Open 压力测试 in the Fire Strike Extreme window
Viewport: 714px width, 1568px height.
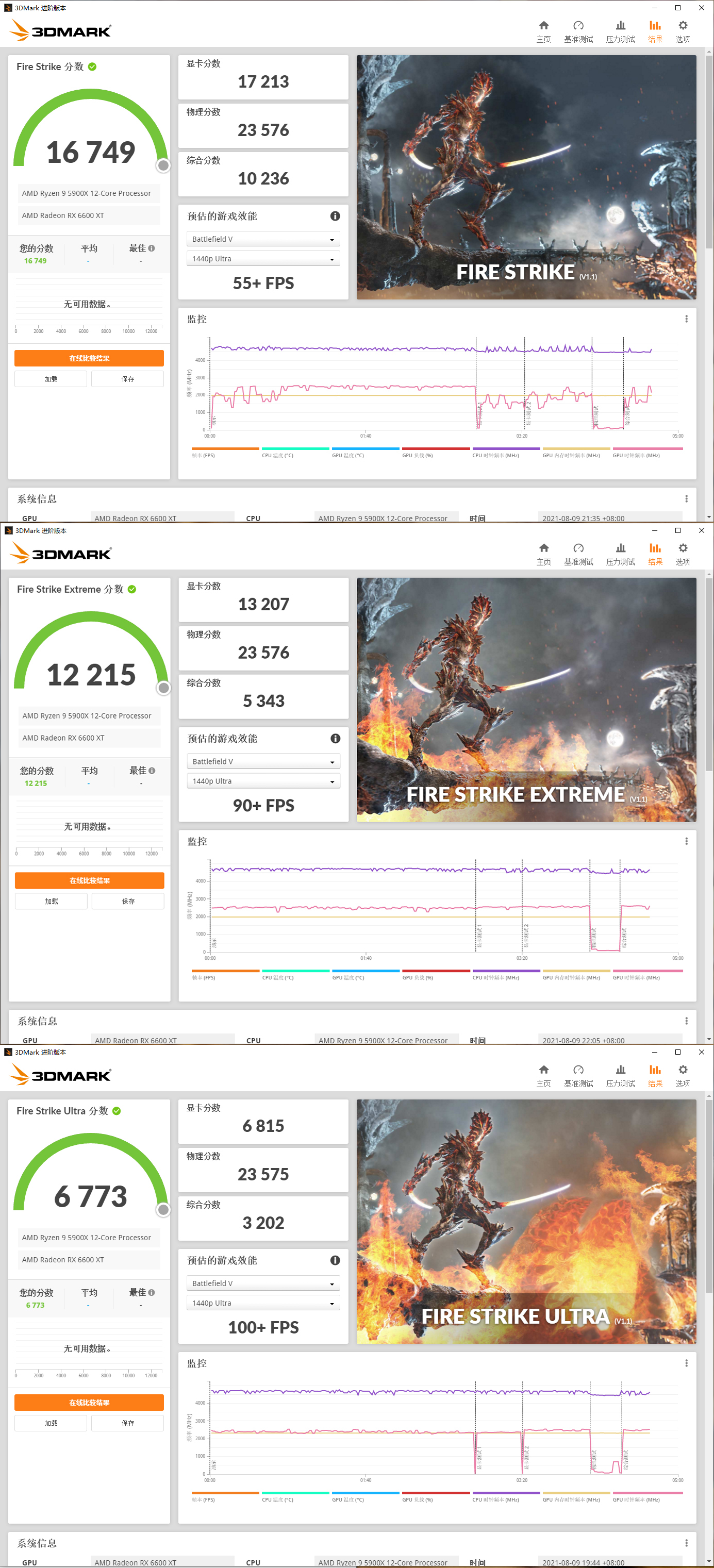pos(620,555)
